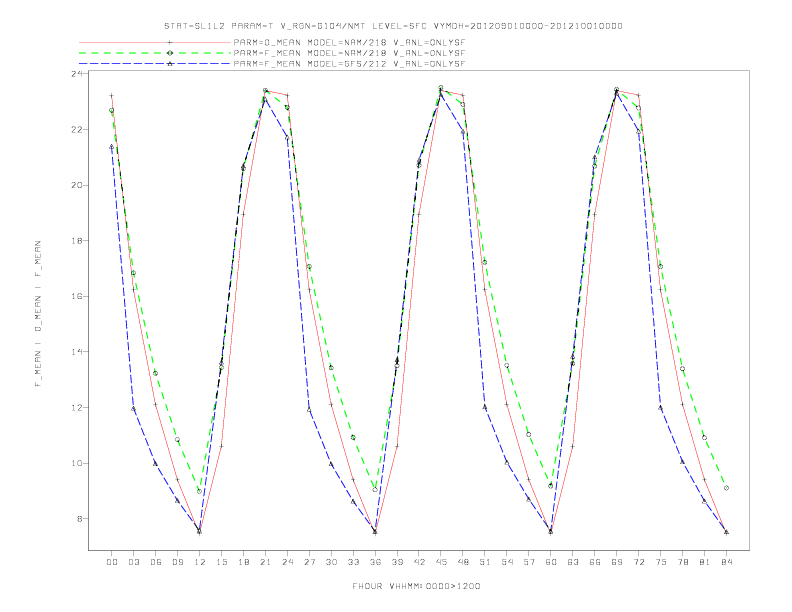The image size is (792, 612).
Task: Click the blue GFS triangle marker at hour 24
Action: pyautogui.click(x=287, y=137)
